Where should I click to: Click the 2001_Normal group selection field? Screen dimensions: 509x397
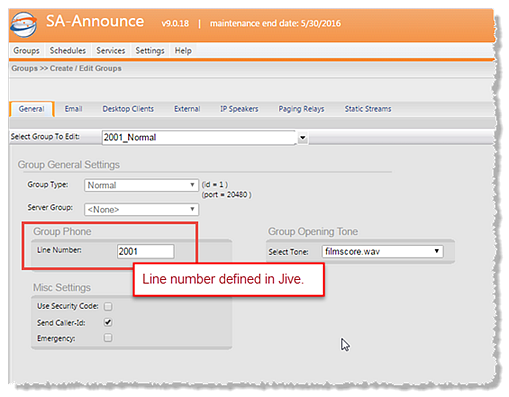pos(199,137)
